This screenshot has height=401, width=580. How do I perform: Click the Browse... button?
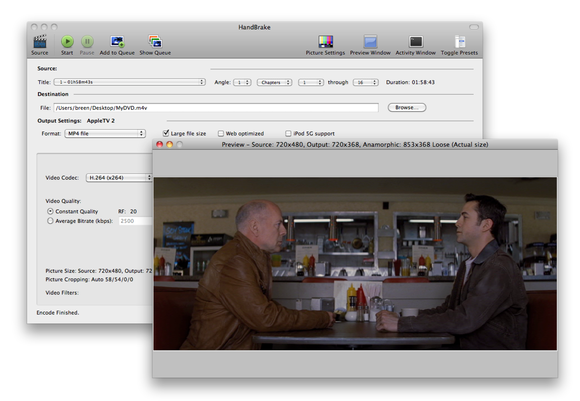click(407, 107)
